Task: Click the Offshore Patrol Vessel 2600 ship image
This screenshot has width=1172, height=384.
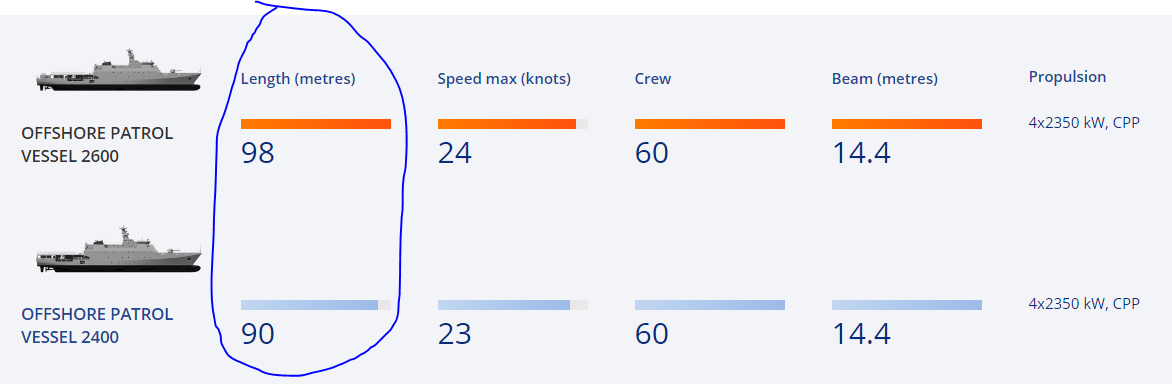Action: click(x=119, y=71)
